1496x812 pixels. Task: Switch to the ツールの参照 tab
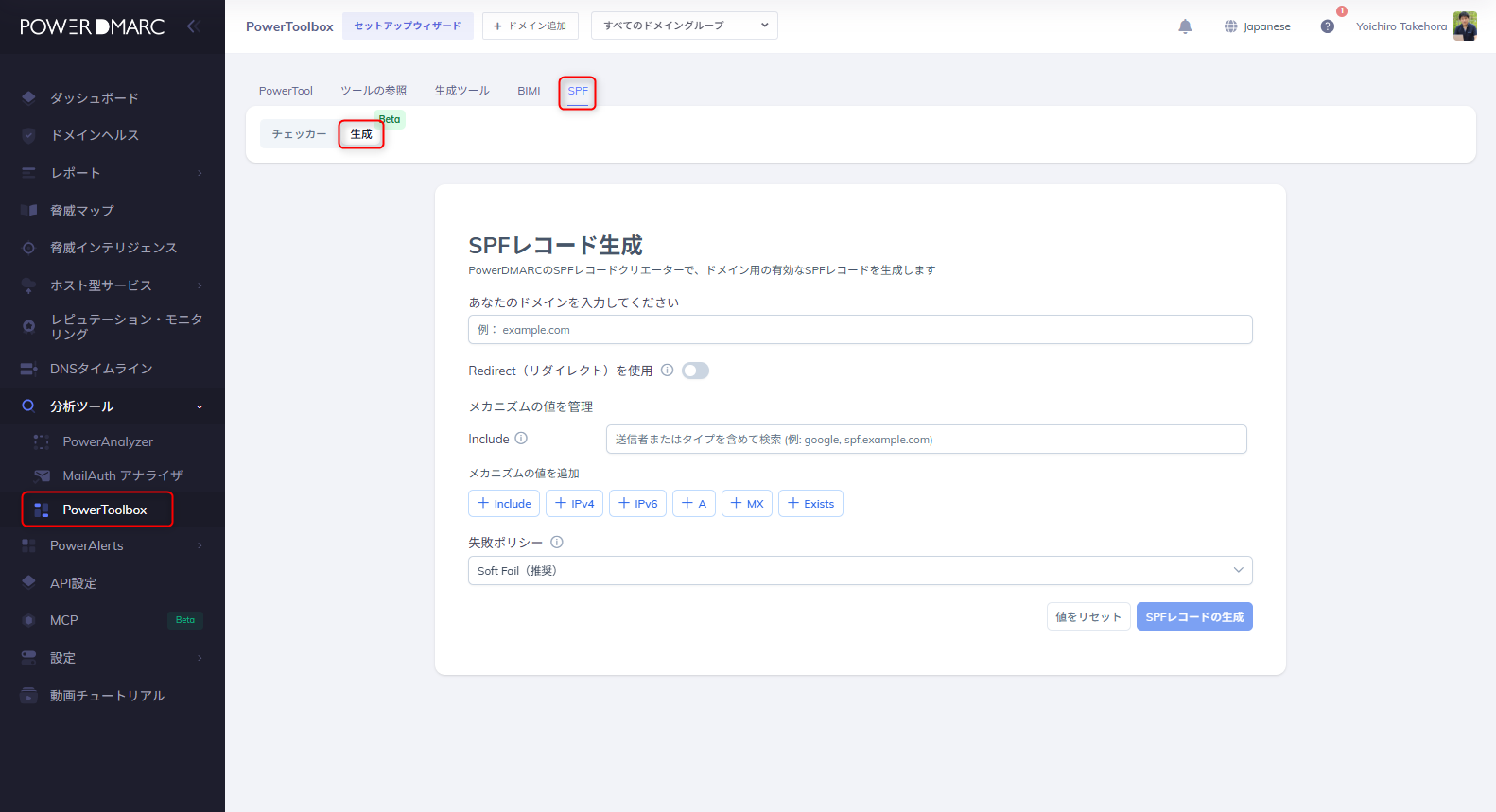[x=374, y=91]
